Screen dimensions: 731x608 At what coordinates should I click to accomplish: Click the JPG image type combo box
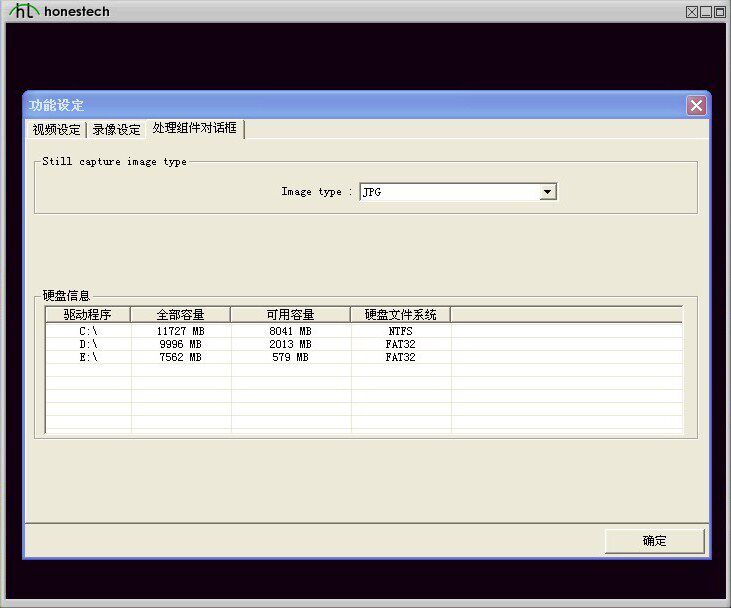coord(458,192)
